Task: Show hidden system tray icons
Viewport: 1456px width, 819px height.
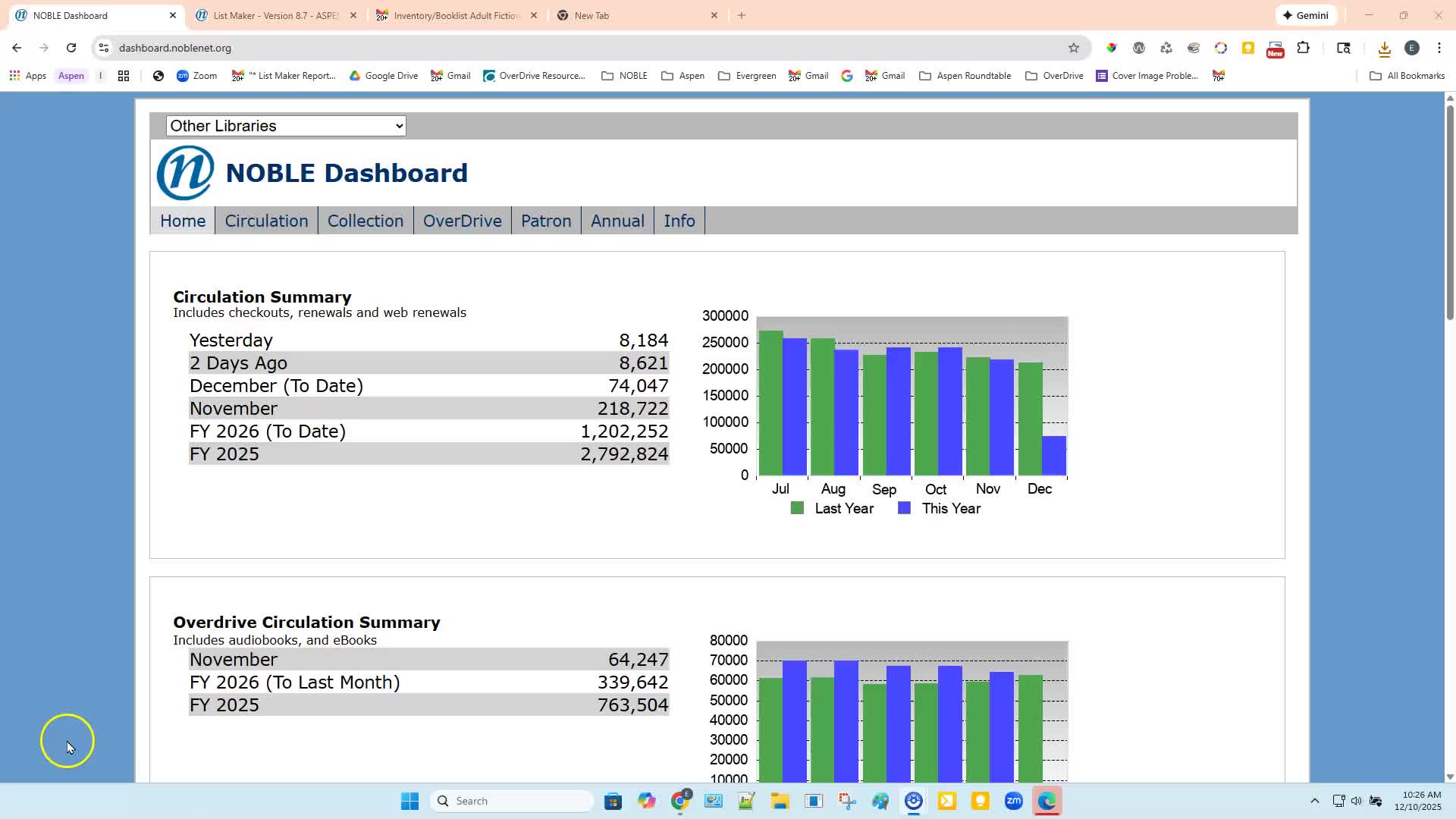Action: click(1315, 801)
